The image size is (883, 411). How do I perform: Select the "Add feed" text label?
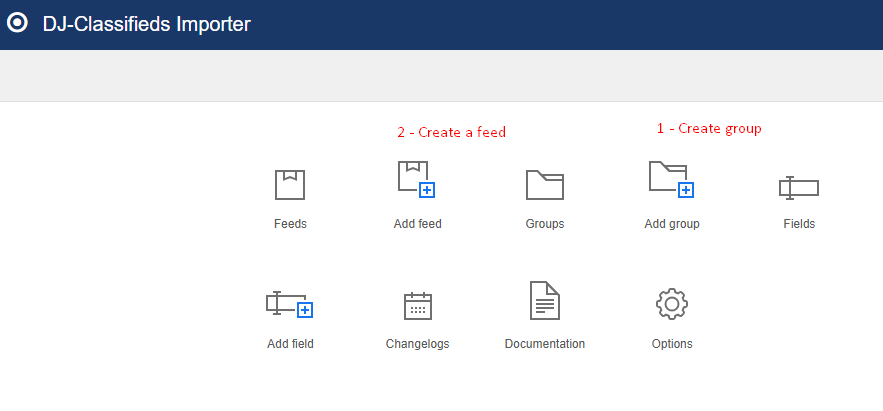tap(417, 224)
